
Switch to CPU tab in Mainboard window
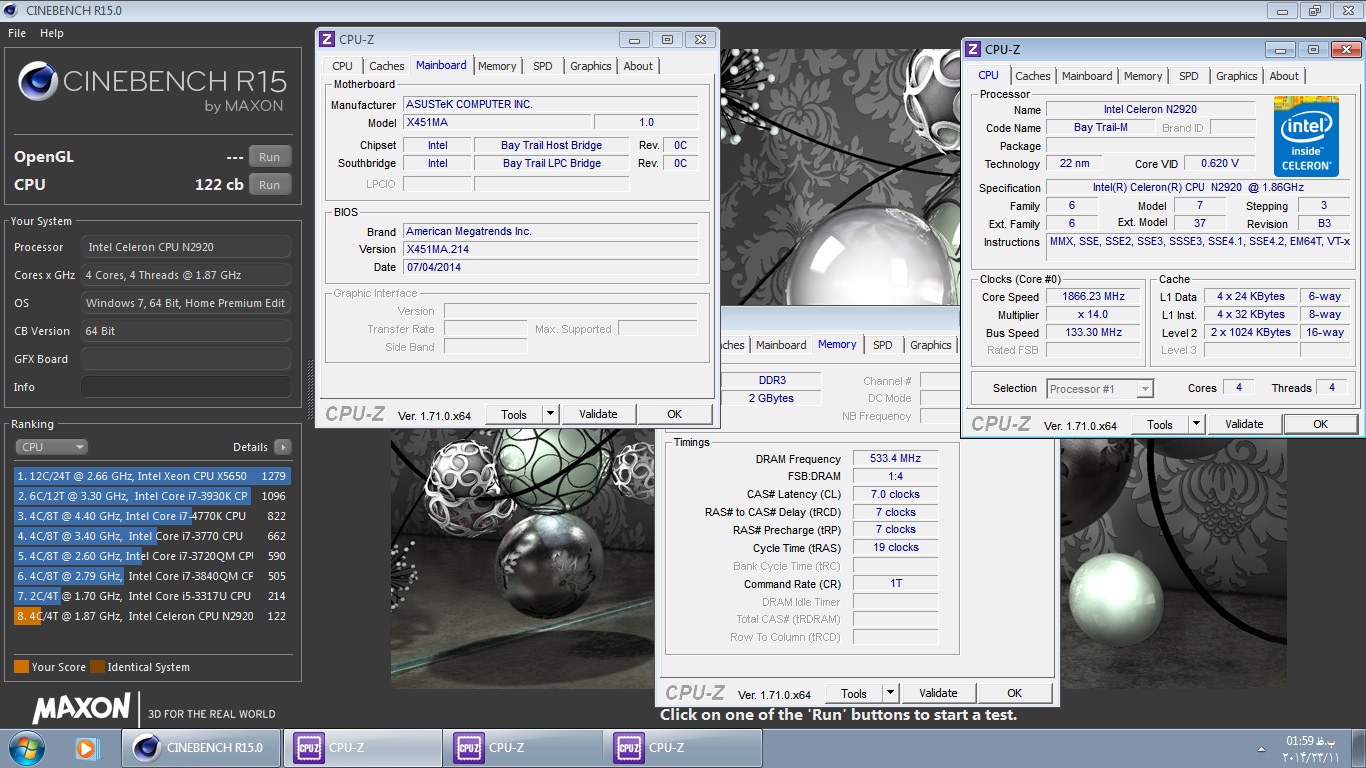click(x=342, y=66)
